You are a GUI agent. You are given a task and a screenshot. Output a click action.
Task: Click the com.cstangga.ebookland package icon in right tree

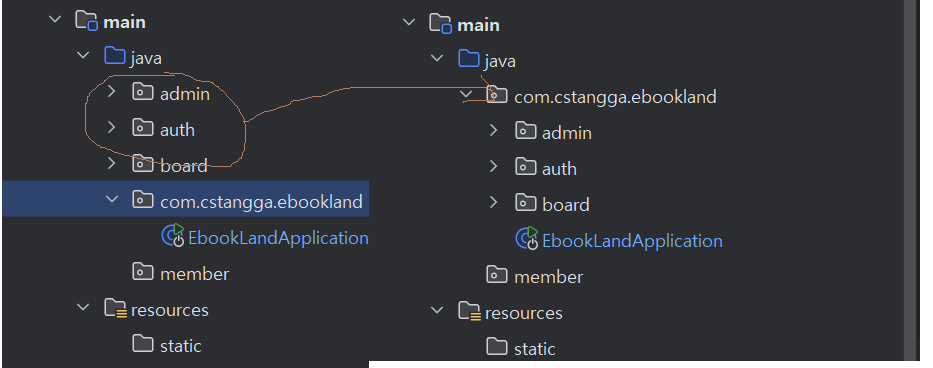497,95
